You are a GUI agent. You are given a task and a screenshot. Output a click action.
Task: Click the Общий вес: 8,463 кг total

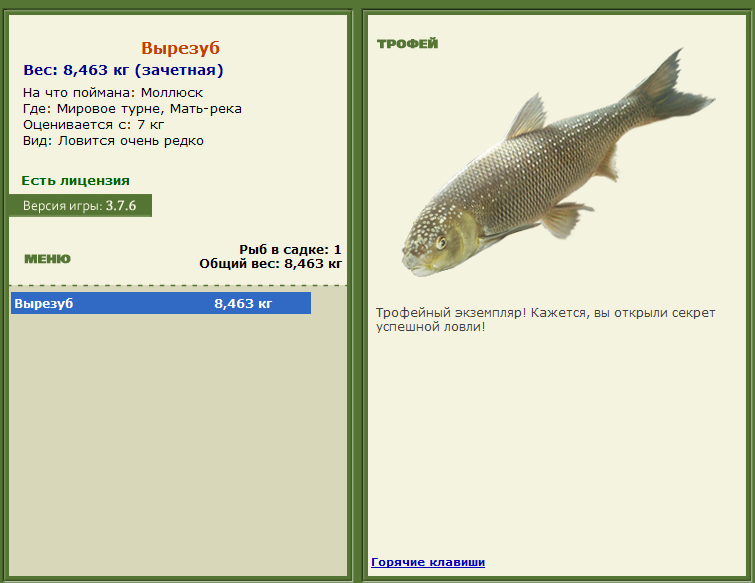click(271, 264)
